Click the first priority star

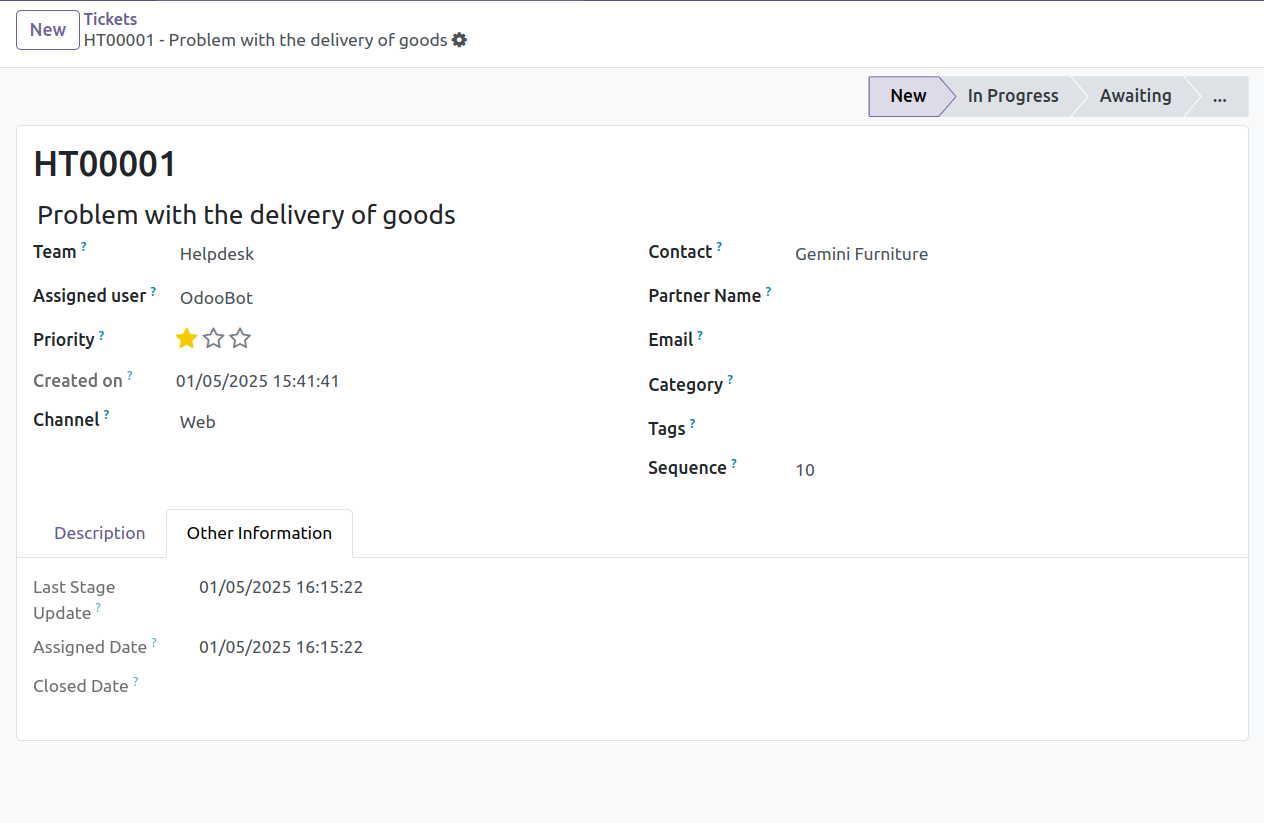point(186,339)
